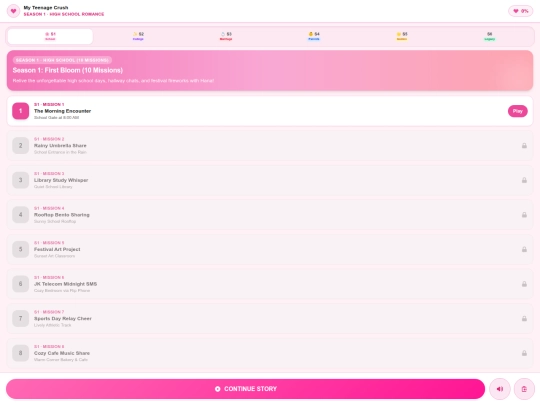Click the 'Season 1: First Bloom (10 Missions)' heading
This screenshot has width=540, height=405.
tap(68, 70)
